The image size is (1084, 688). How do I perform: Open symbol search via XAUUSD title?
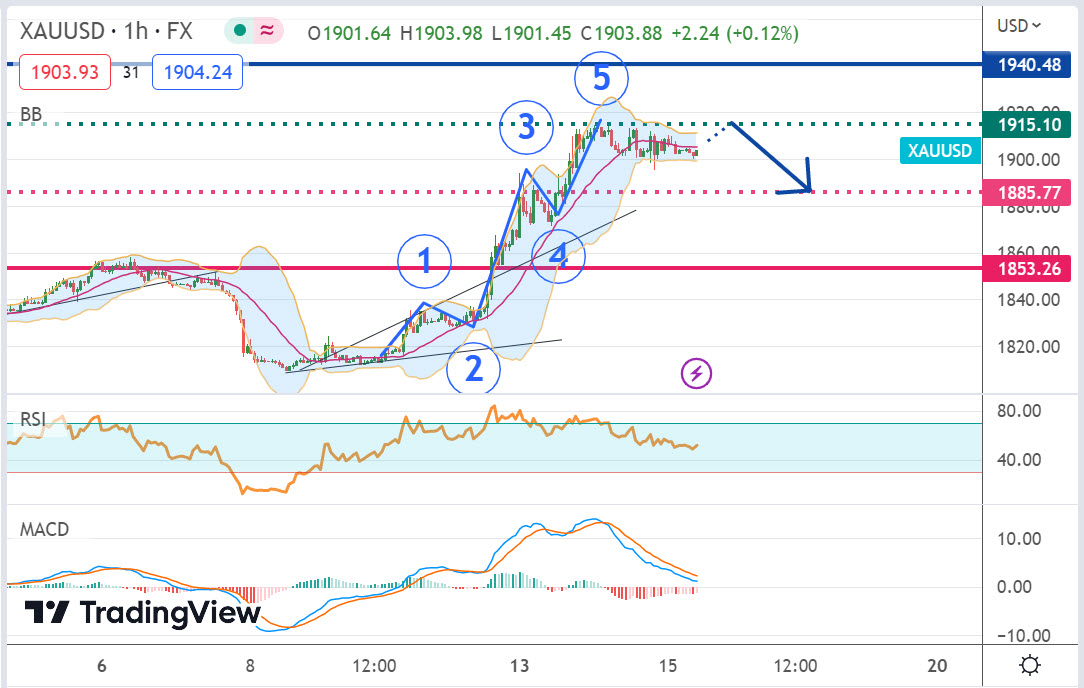point(63,32)
